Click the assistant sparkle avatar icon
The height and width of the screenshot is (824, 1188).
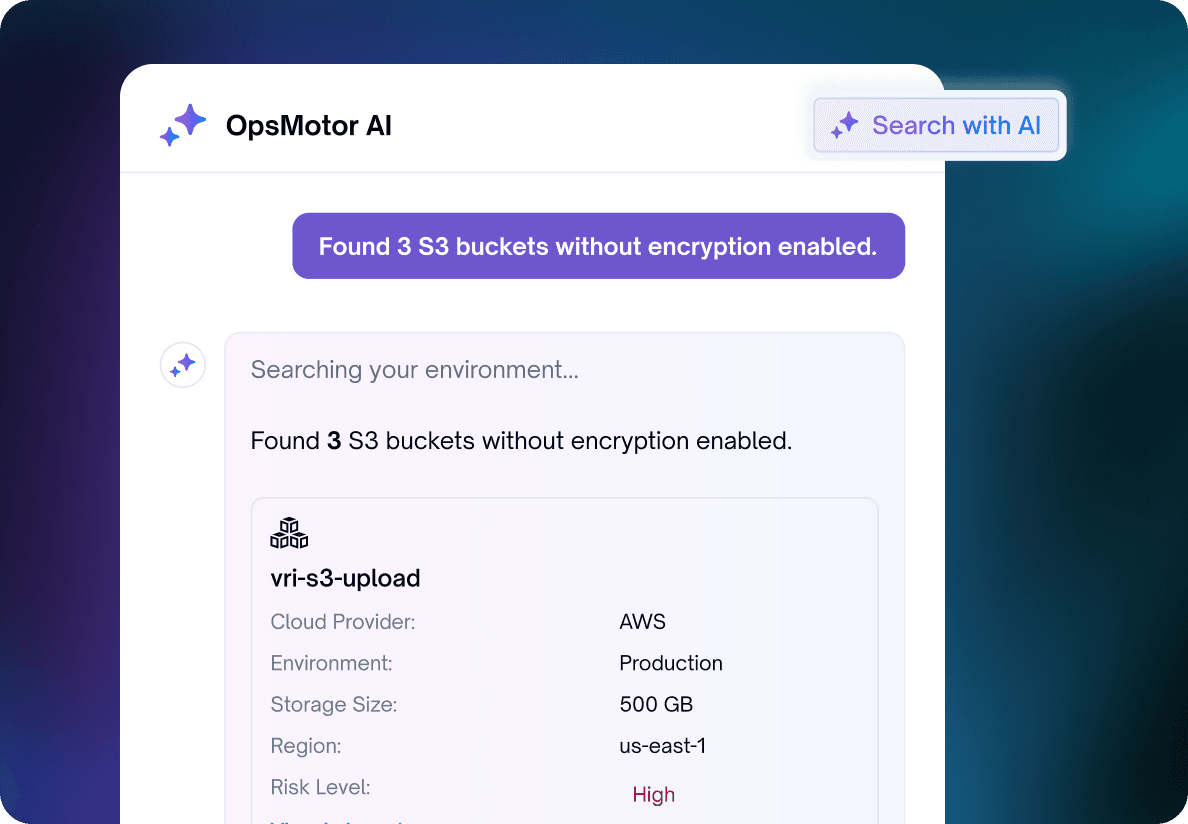tap(183, 365)
